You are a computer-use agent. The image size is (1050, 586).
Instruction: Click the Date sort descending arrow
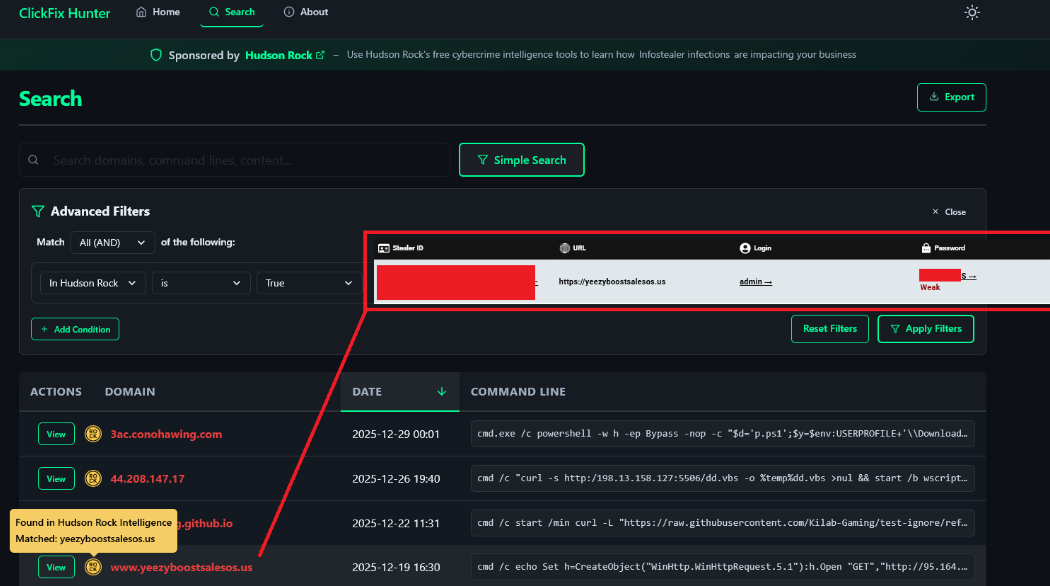441,392
